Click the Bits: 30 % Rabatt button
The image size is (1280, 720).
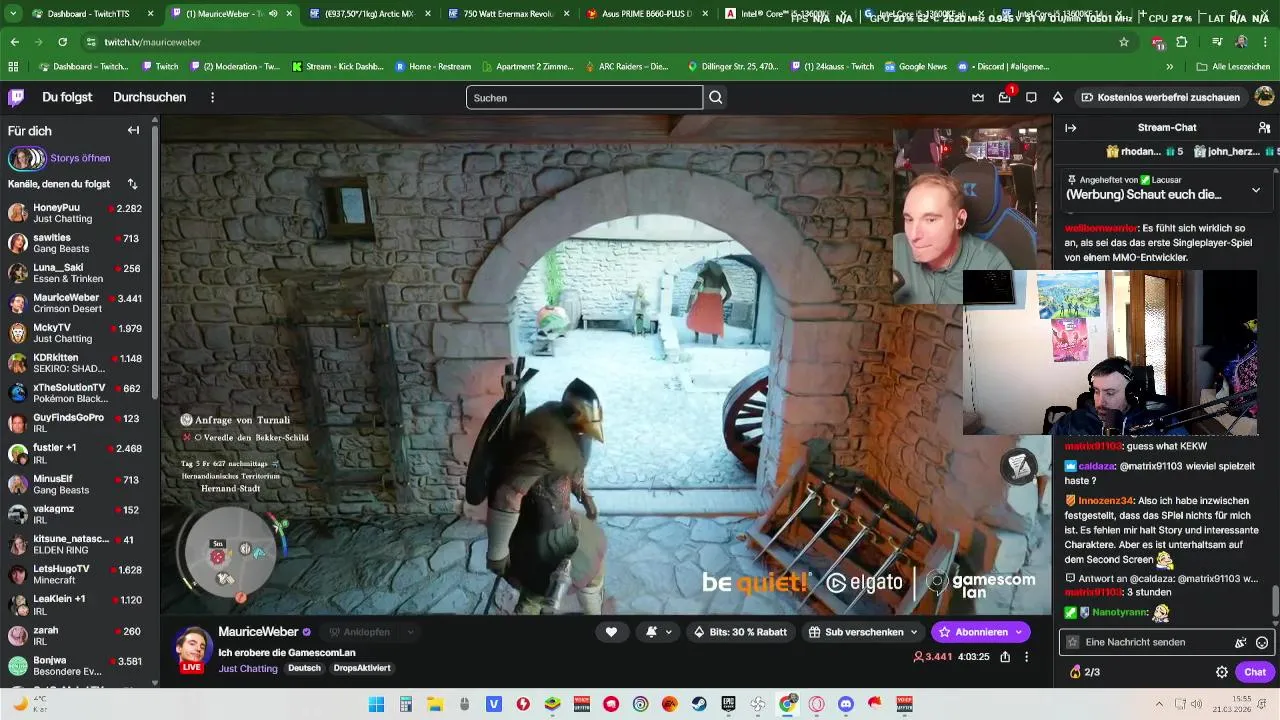741,632
